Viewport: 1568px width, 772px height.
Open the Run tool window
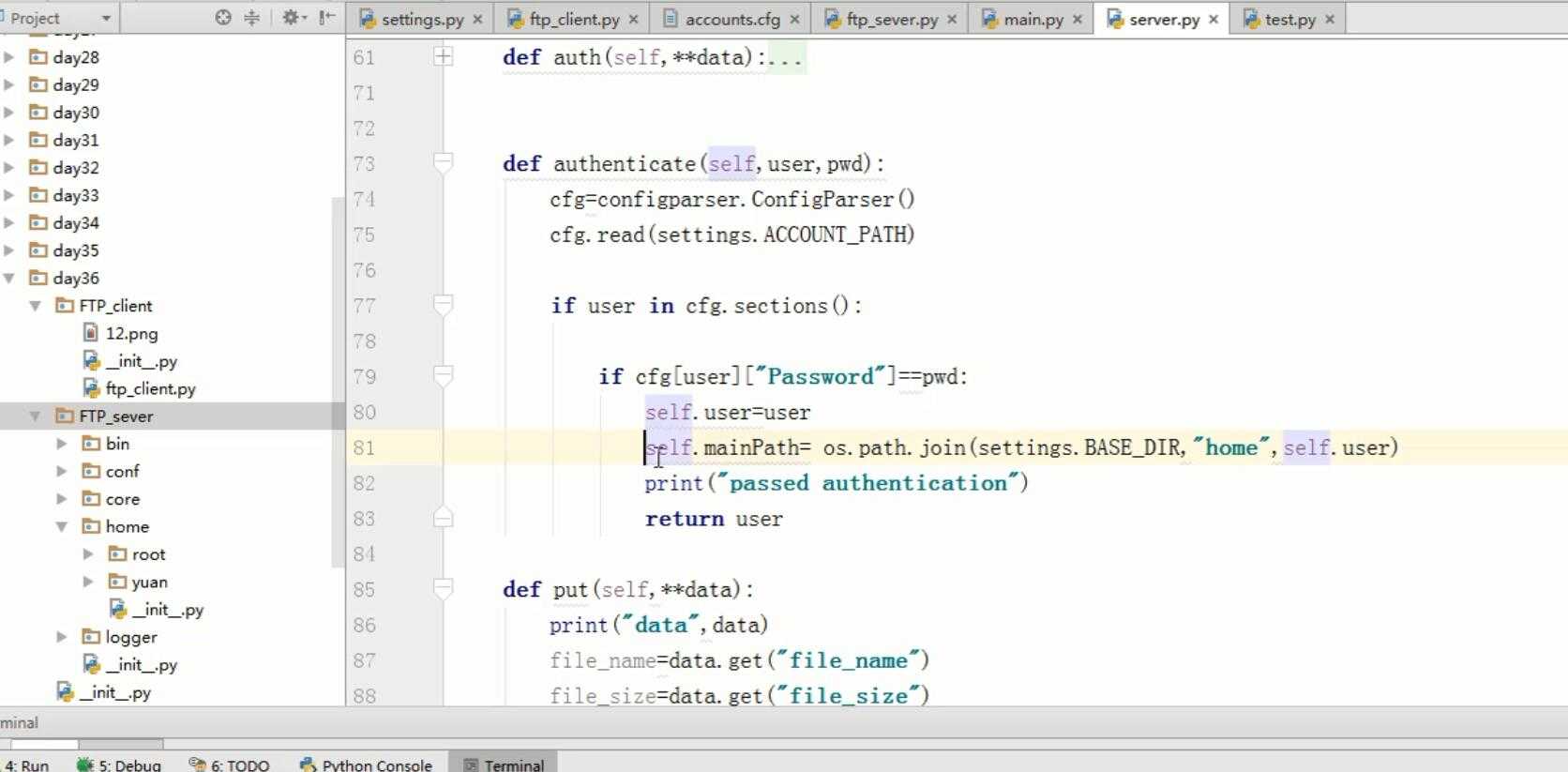[26, 764]
